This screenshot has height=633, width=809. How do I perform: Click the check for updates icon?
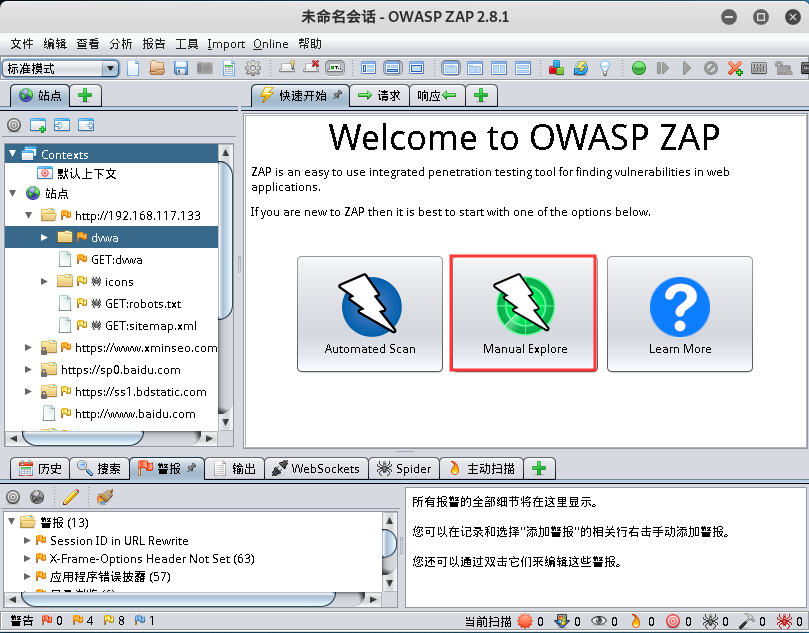tap(580, 68)
